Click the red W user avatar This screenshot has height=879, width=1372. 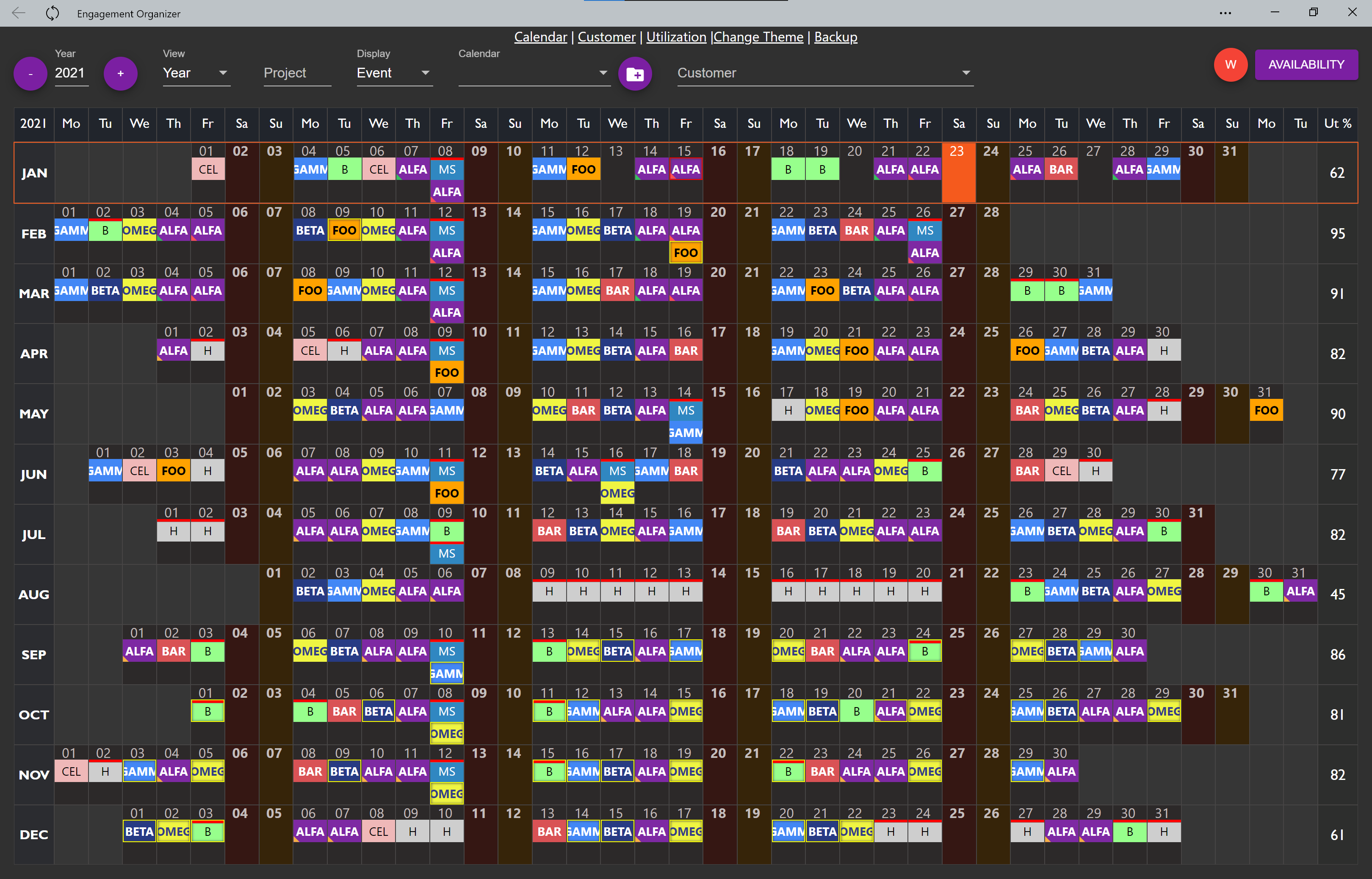[1230, 64]
